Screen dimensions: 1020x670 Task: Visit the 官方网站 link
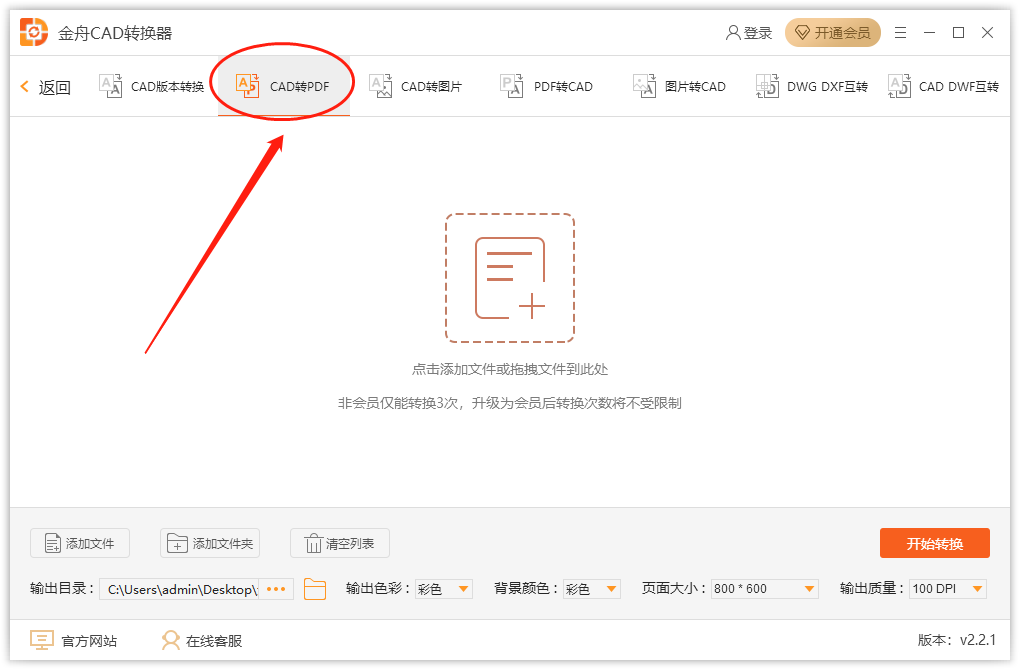74,641
